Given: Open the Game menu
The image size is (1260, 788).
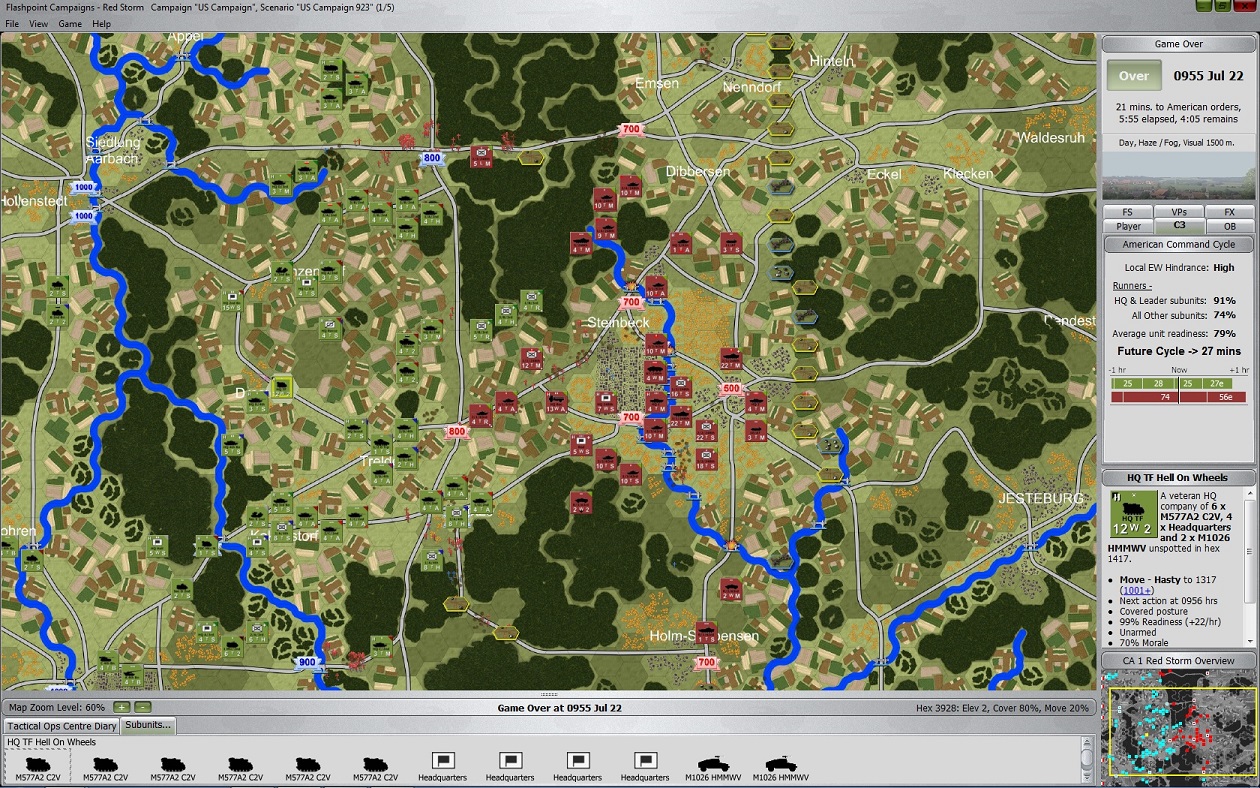Looking at the screenshot, I should click(x=70, y=23).
